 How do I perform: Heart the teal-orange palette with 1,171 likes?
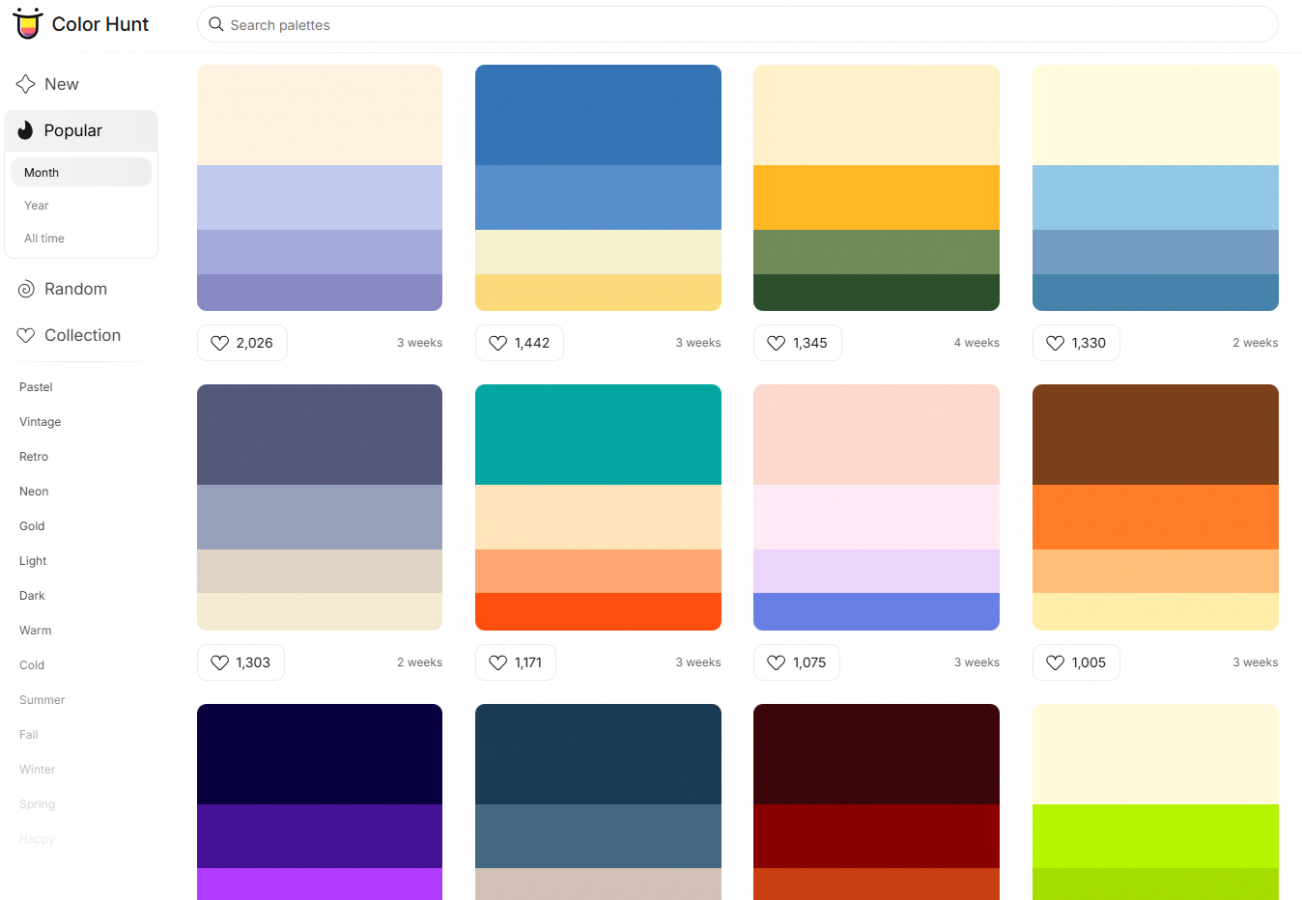tap(515, 662)
